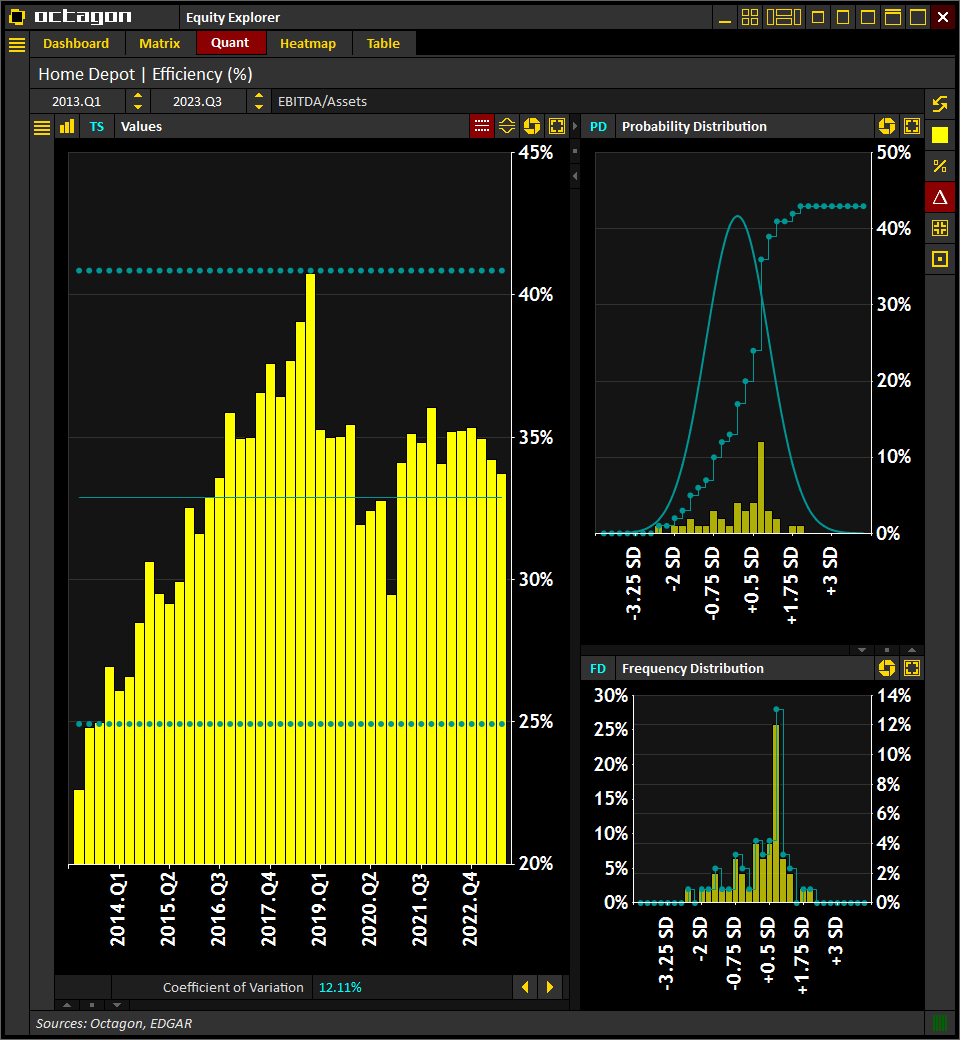The image size is (960, 1040).
Task: Increase the 2023.Q3 end period
Action: 259,96
